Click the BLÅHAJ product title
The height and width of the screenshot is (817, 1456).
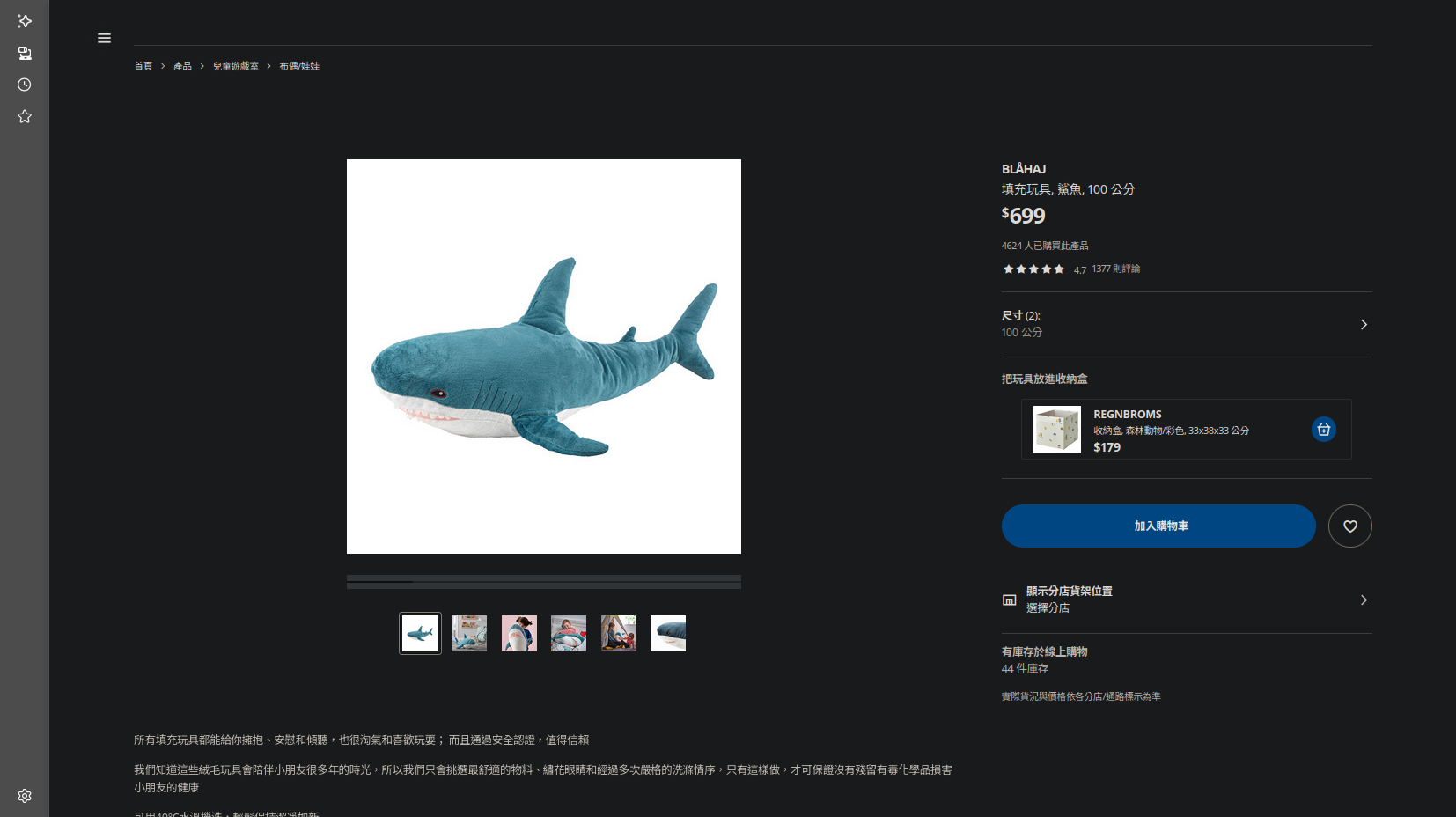1024,169
